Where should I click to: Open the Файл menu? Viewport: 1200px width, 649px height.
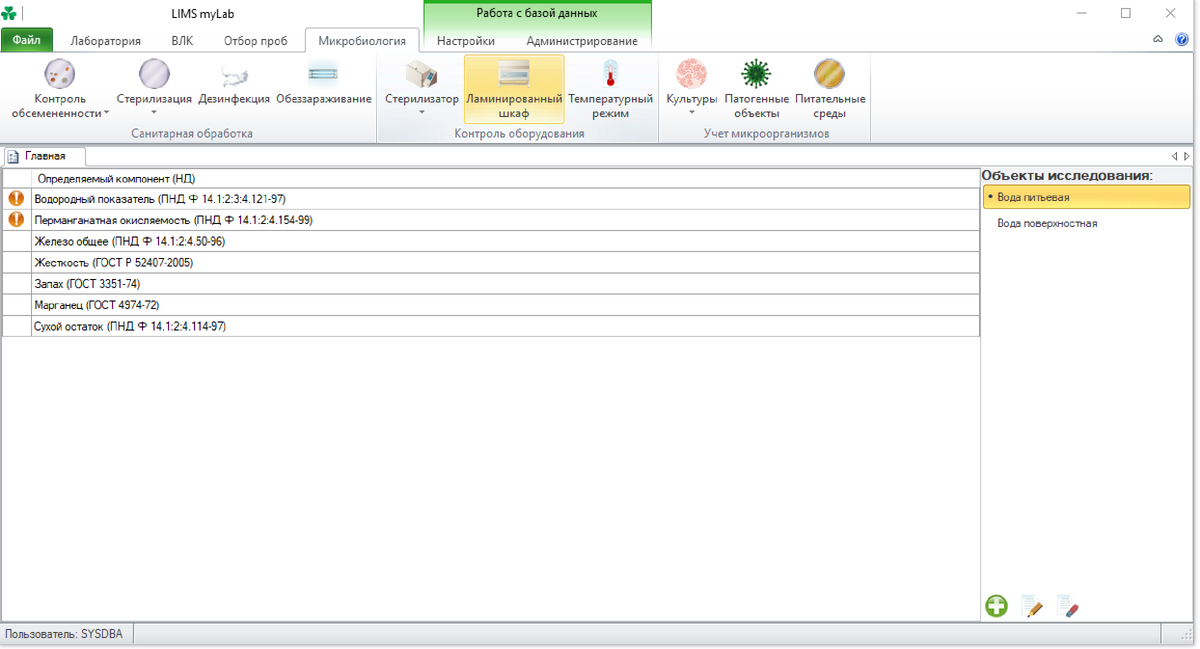[27, 41]
